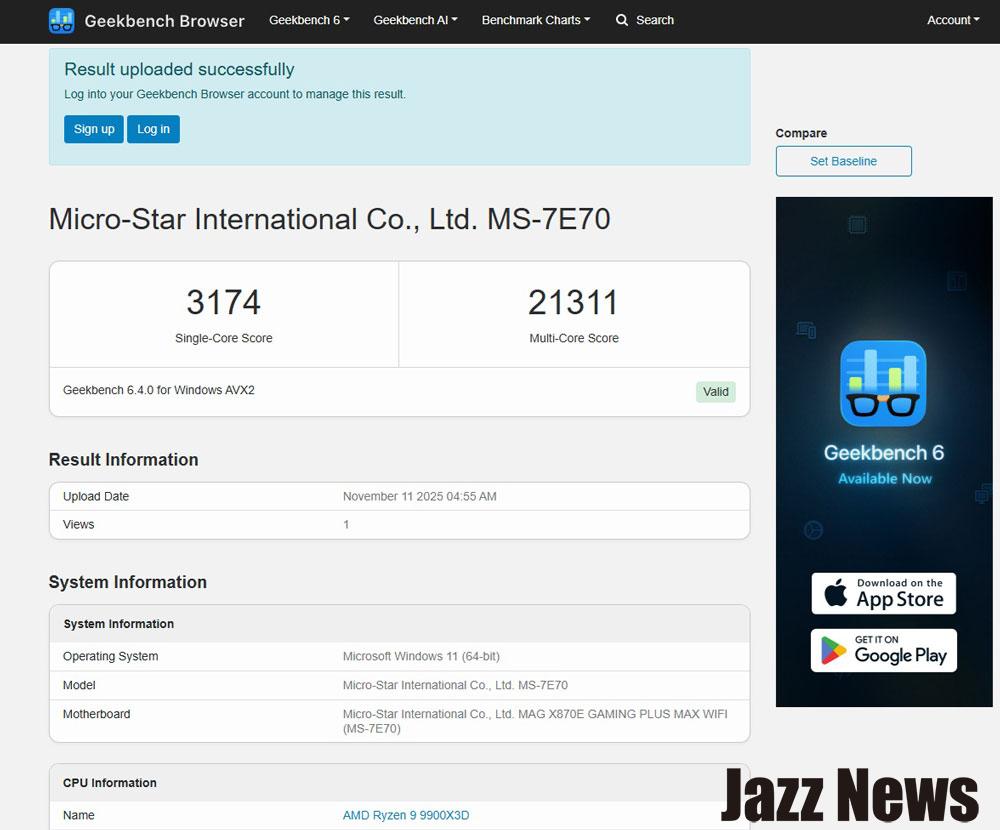This screenshot has height=830, width=1000.
Task: Open the Get it on Google Play badge
Action: (x=883, y=650)
